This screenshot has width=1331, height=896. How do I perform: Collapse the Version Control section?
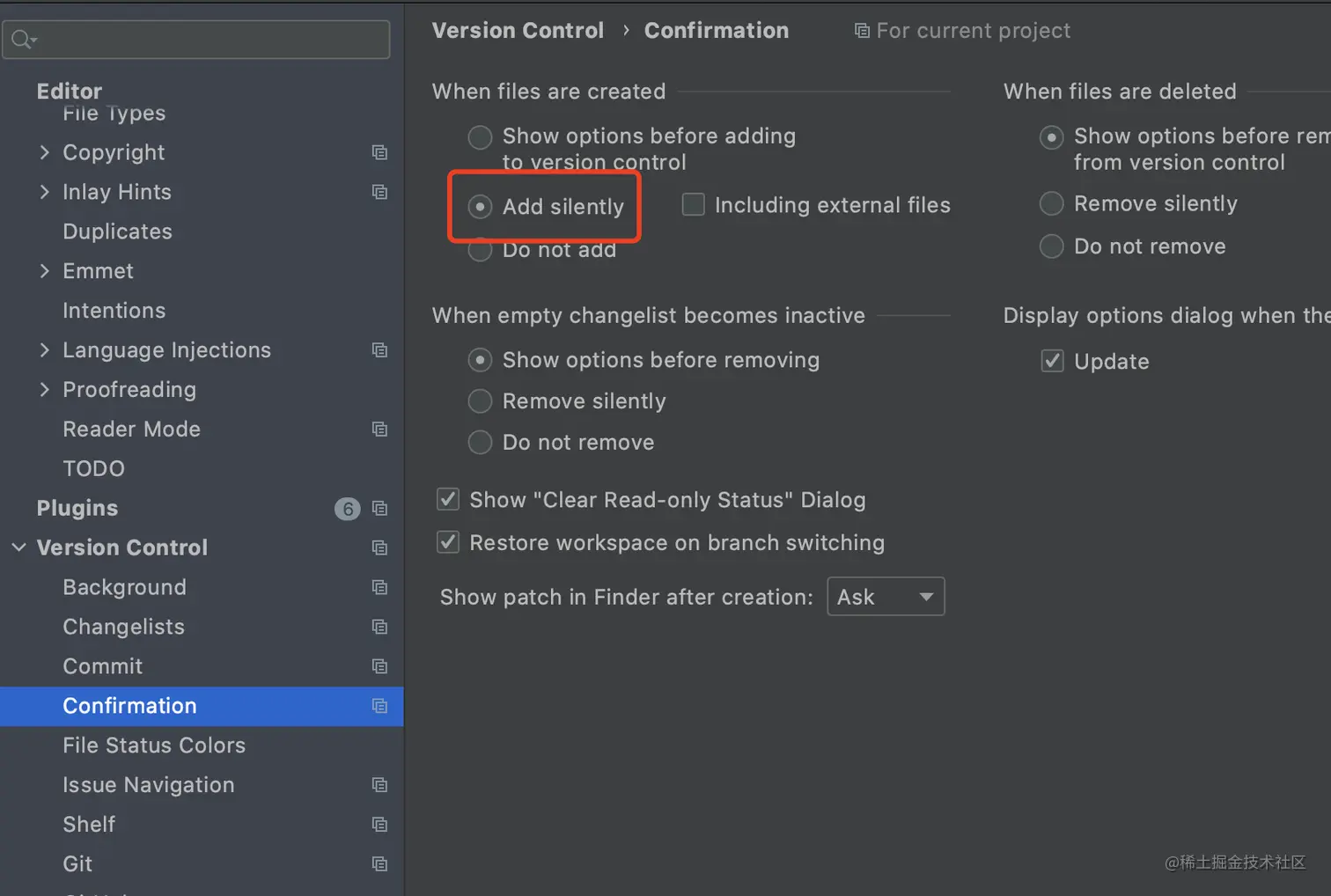(x=18, y=547)
